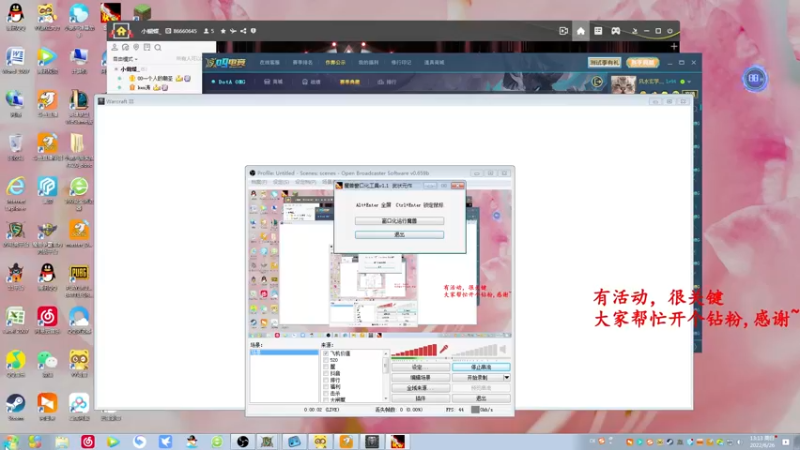Open the highlighted yellow nav item in platform
The width and height of the screenshot is (800, 450).
(335, 62)
